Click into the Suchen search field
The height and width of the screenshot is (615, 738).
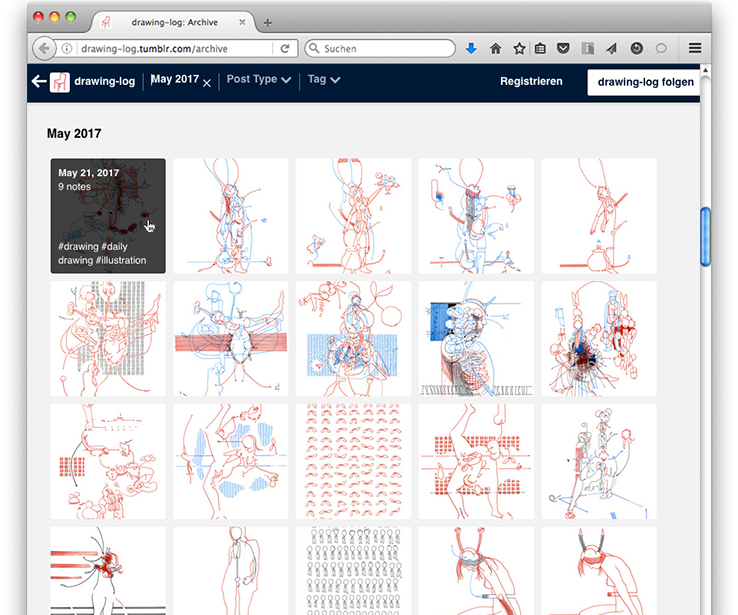pyautogui.click(x=380, y=48)
